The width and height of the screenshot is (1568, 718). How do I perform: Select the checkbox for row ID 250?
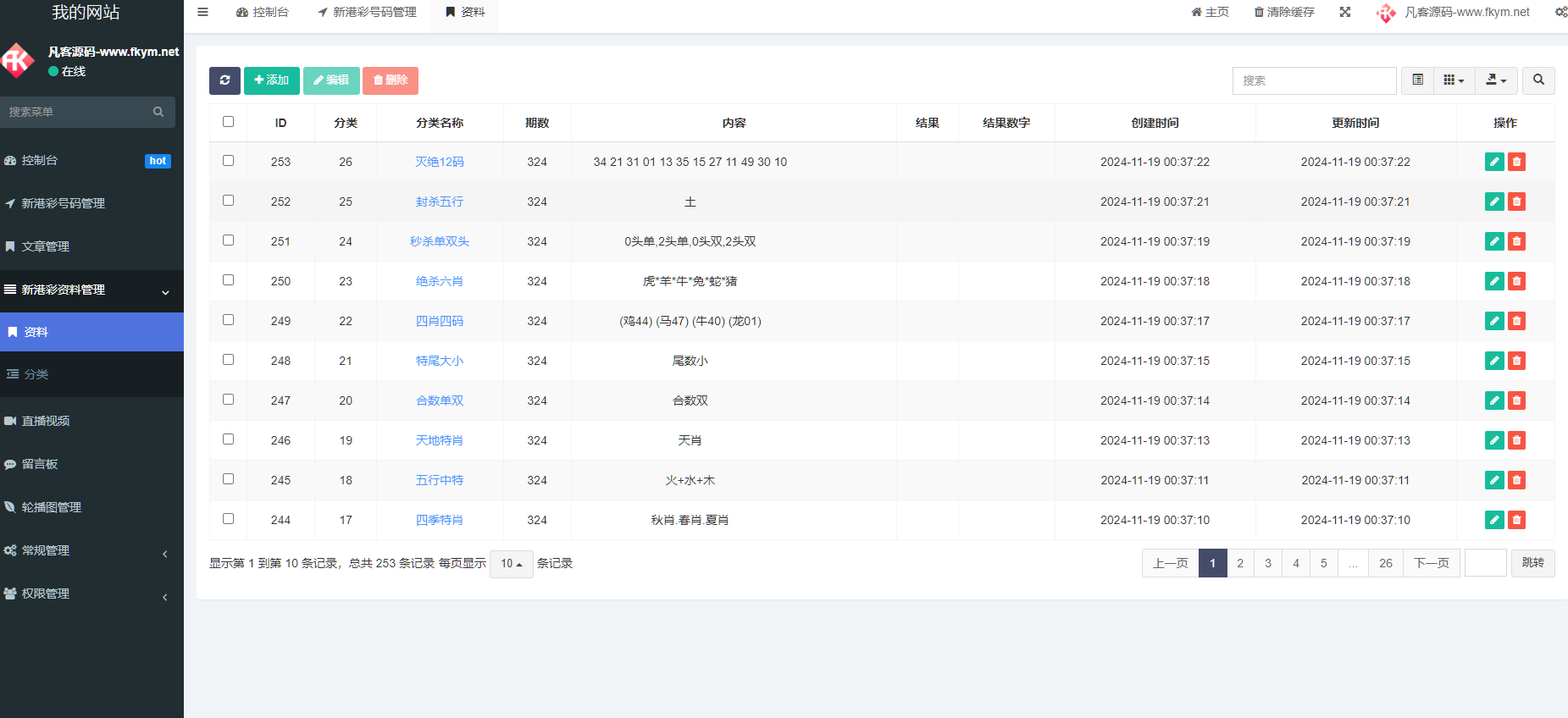pyautogui.click(x=228, y=279)
